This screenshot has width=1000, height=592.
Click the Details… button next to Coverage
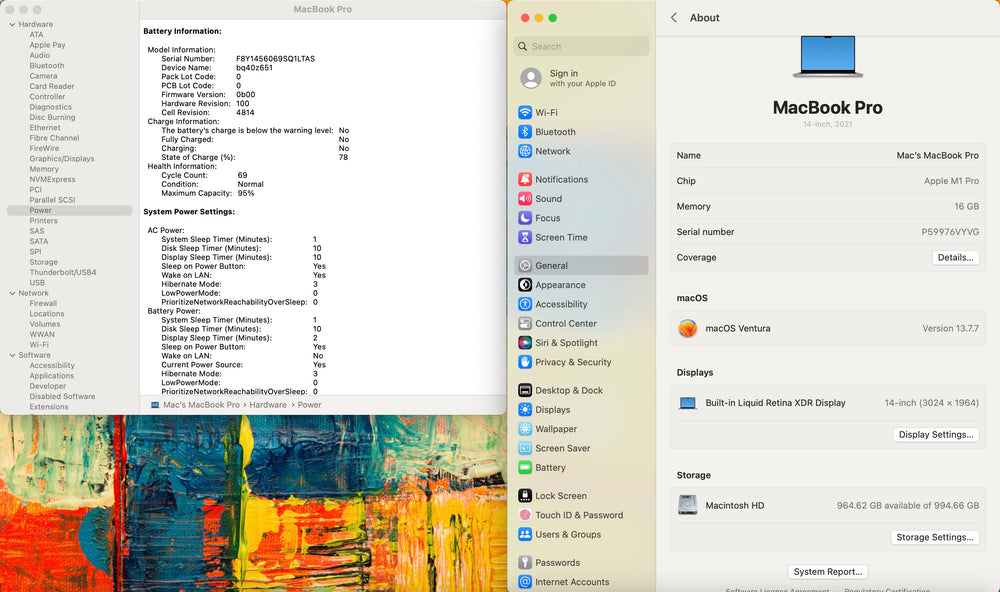955,257
